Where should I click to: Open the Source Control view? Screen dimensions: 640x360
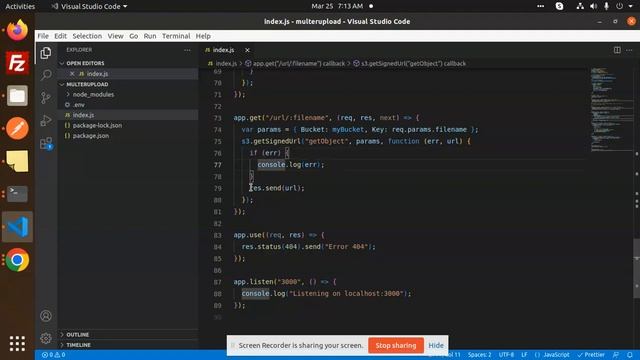46,98
